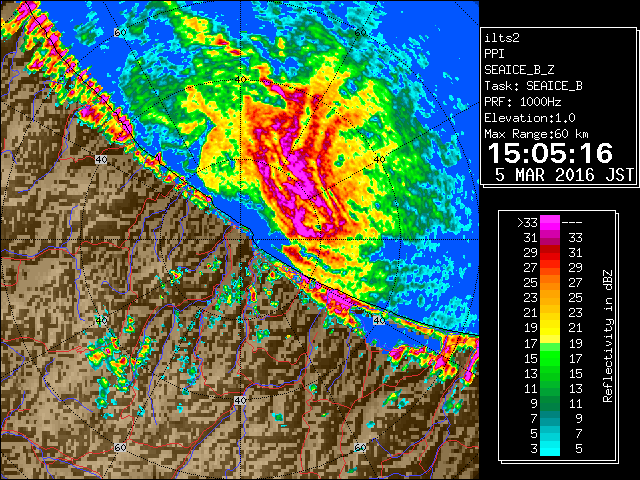The width and height of the screenshot is (640, 480).
Task: Click the teal 7–9 dBZ legend band
Action: [x=550, y=418]
